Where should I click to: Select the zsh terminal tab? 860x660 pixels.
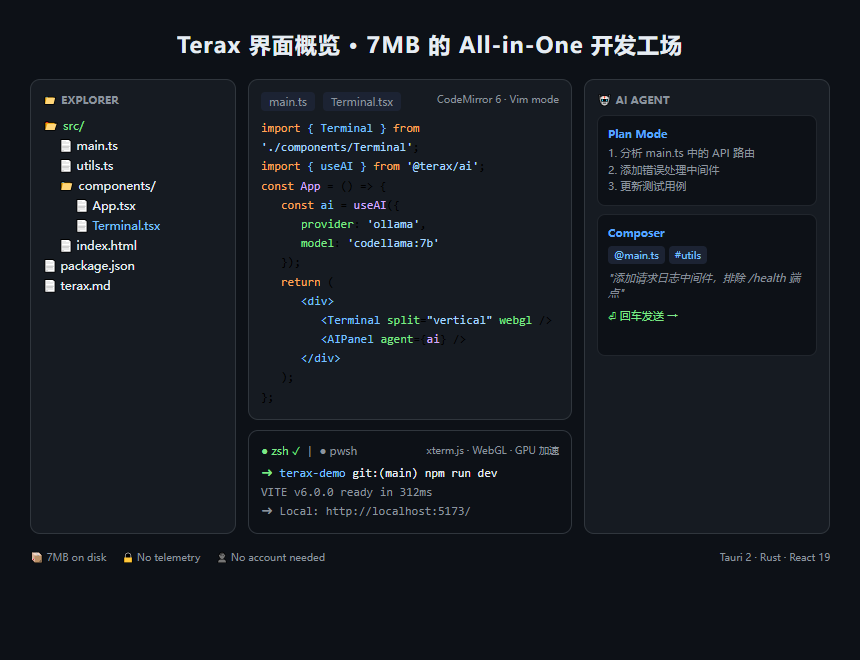click(x=281, y=451)
